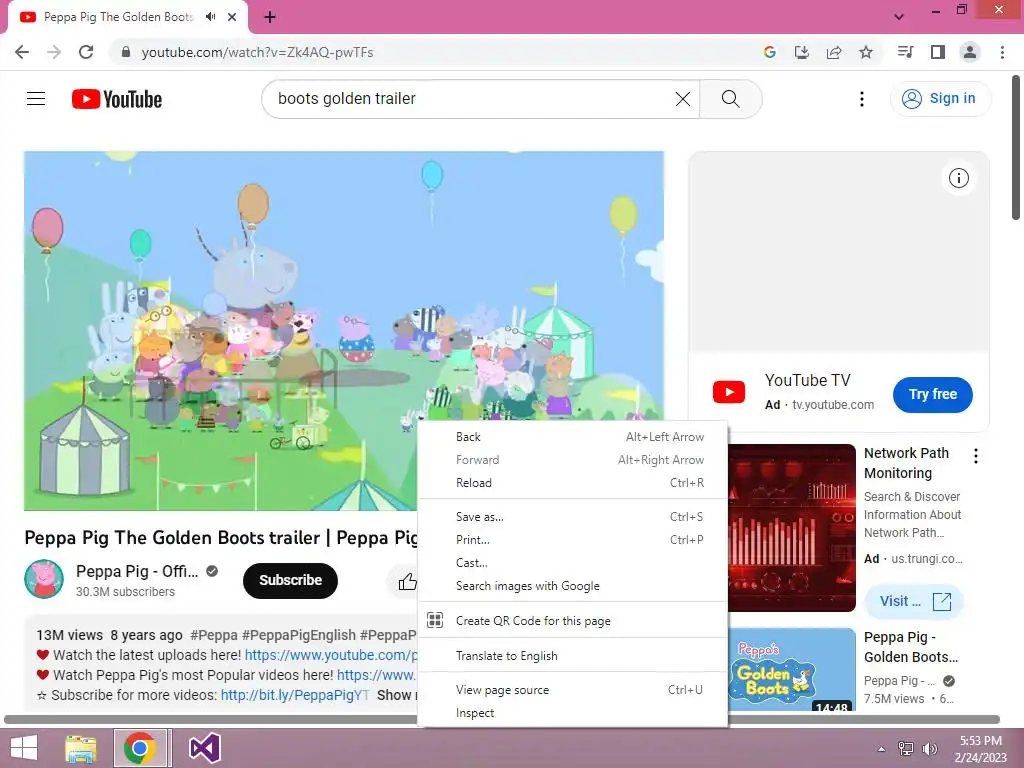Viewport: 1024px width, 768px height.
Task: Go back using the browser back arrow
Action: tap(22, 52)
